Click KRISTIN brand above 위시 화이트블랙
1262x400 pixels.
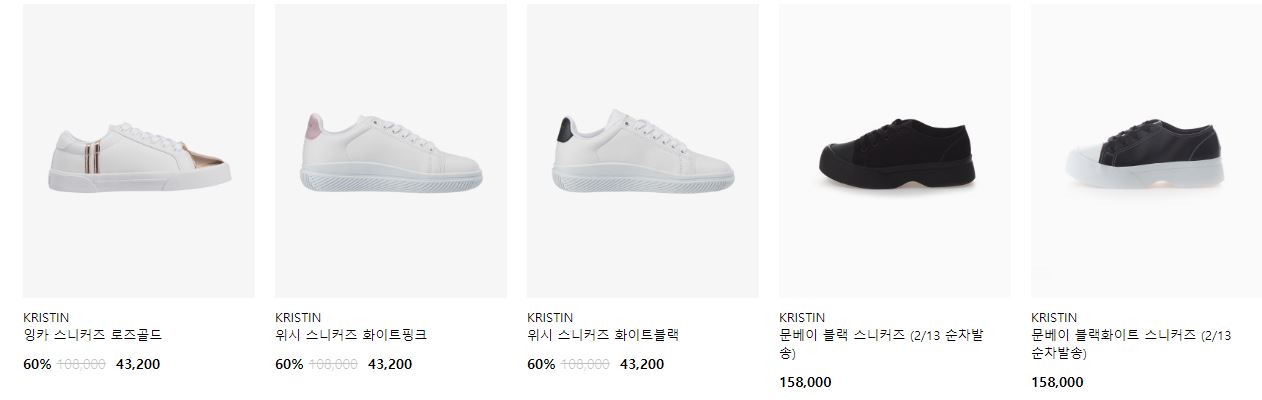(550, 317)
